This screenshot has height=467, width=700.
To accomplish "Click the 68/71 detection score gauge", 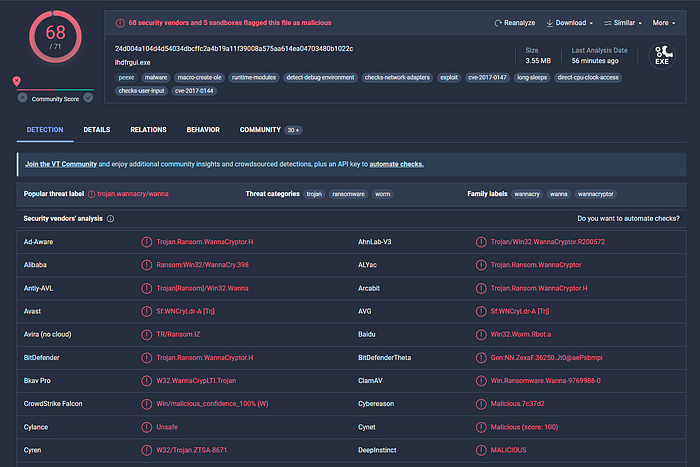I will coord(55,37).
